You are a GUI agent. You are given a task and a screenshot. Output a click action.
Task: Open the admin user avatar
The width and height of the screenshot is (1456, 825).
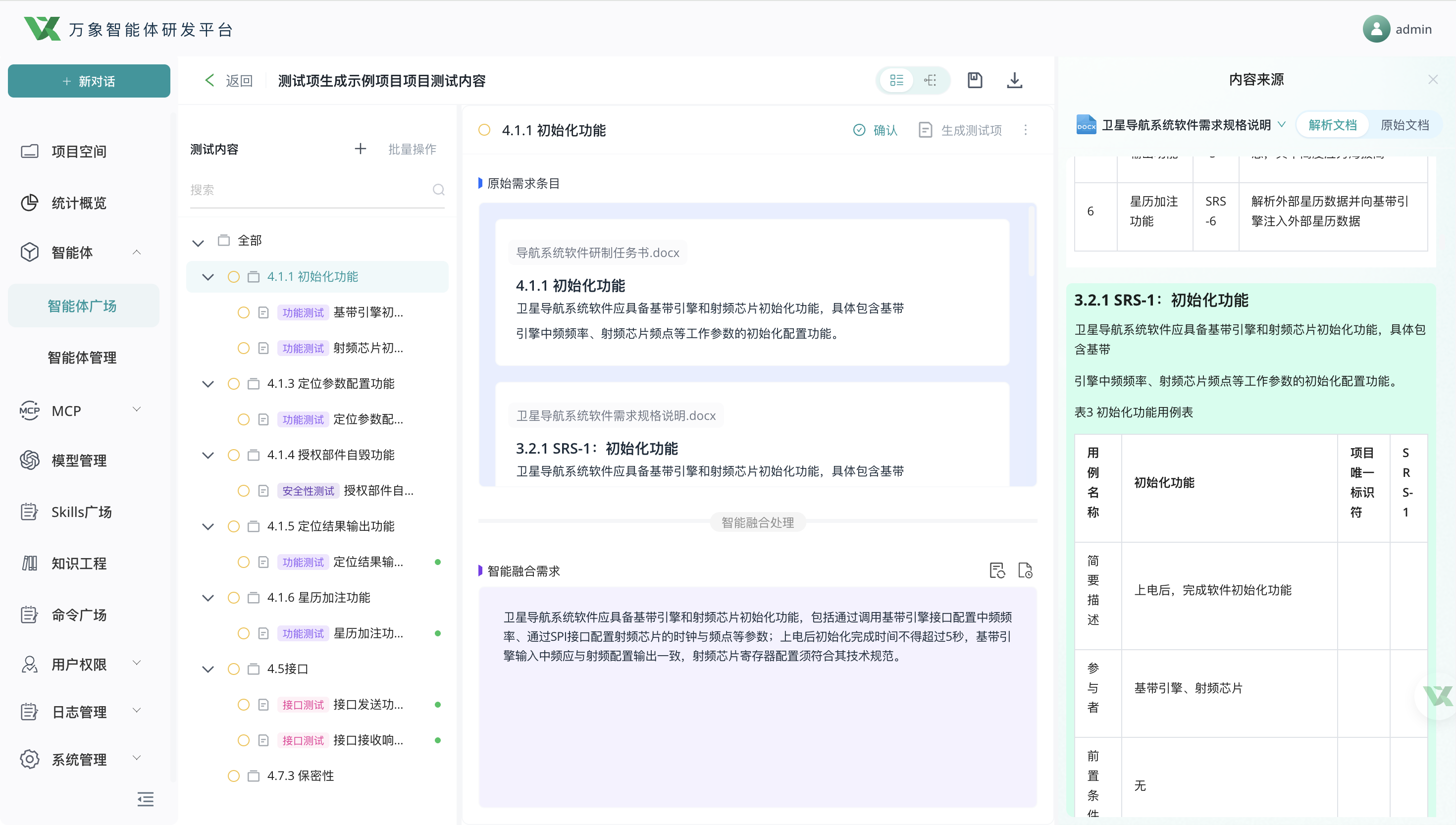(x=1376, y=29)
